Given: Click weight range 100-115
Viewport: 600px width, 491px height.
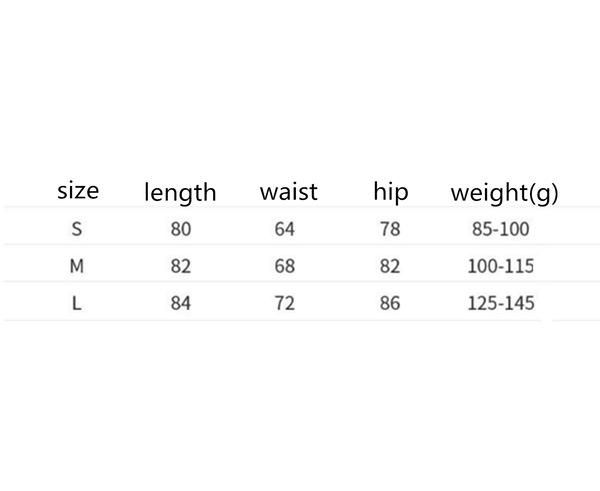Looking at the screenshot, I should click(x=501, y=266).
